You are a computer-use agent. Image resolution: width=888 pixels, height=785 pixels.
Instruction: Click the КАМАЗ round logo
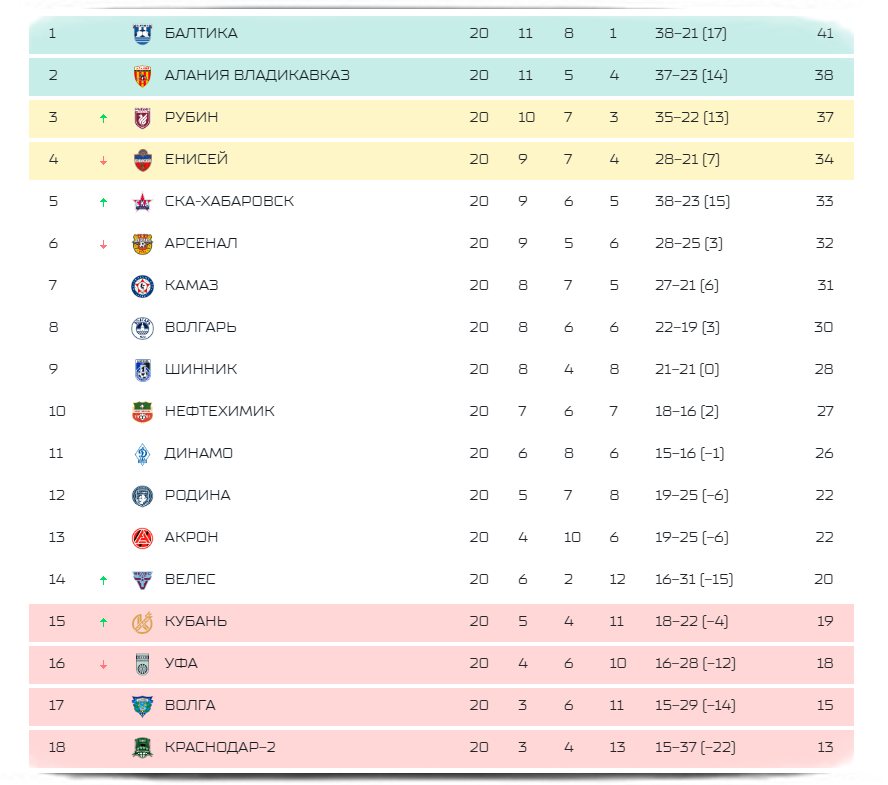[142, 286]
